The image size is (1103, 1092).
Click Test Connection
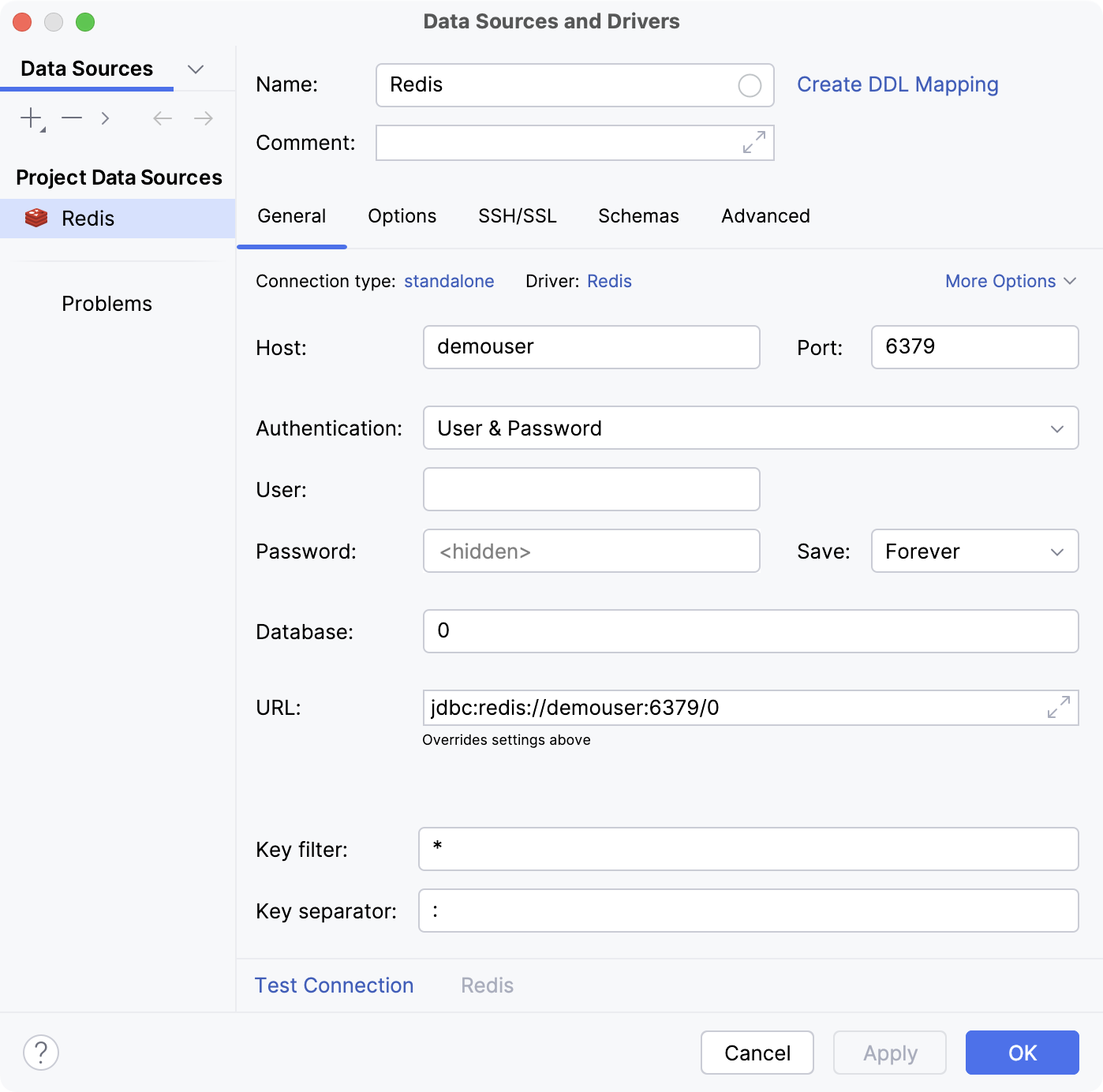click(x=334, y=985)
